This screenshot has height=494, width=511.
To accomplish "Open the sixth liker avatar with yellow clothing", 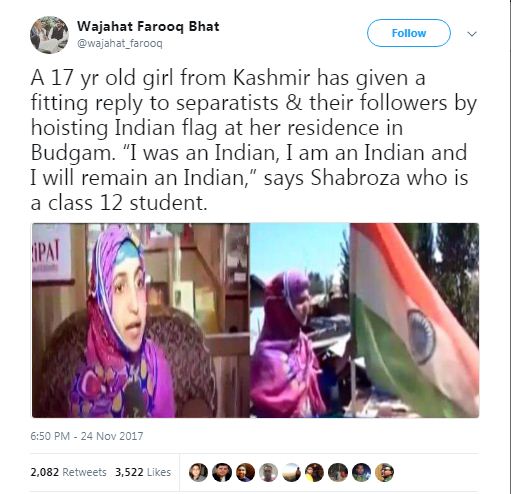I will pos(315,472).
